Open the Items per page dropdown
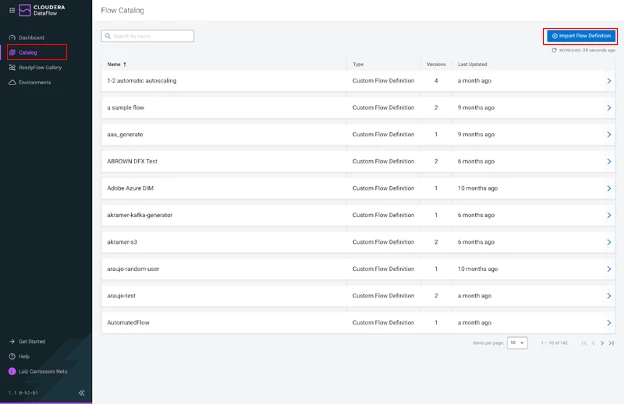 pos(517,343)
